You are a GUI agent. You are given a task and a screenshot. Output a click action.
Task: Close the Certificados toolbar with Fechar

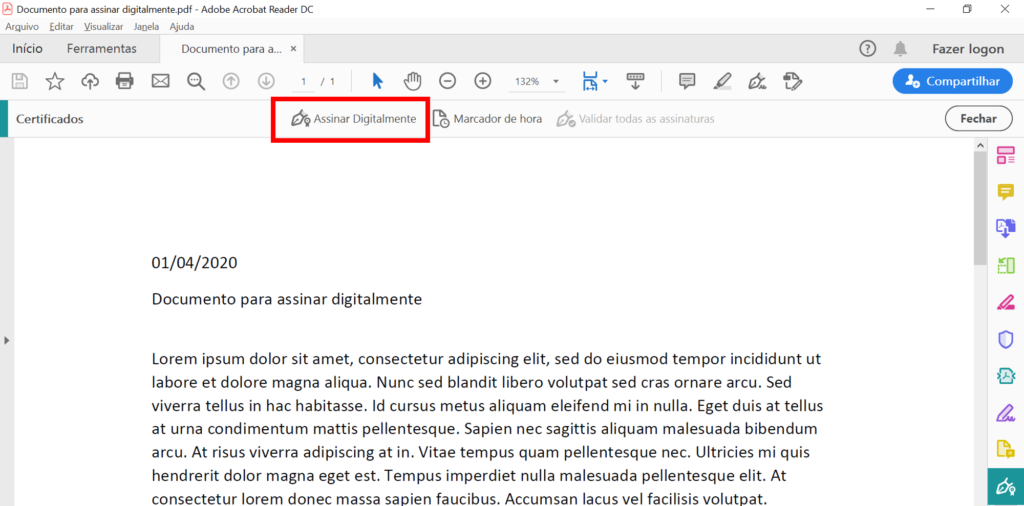click(x=977, y=119)
